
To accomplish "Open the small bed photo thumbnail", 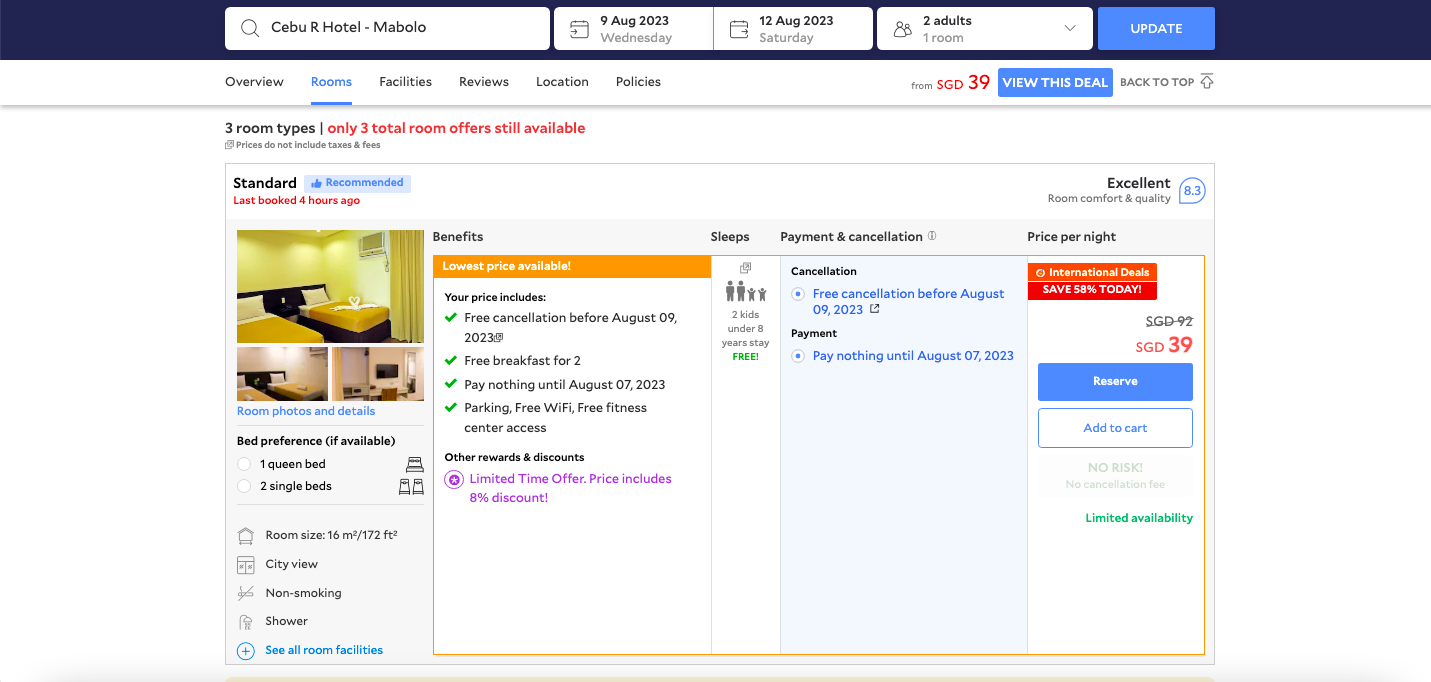I will [282, 374].
